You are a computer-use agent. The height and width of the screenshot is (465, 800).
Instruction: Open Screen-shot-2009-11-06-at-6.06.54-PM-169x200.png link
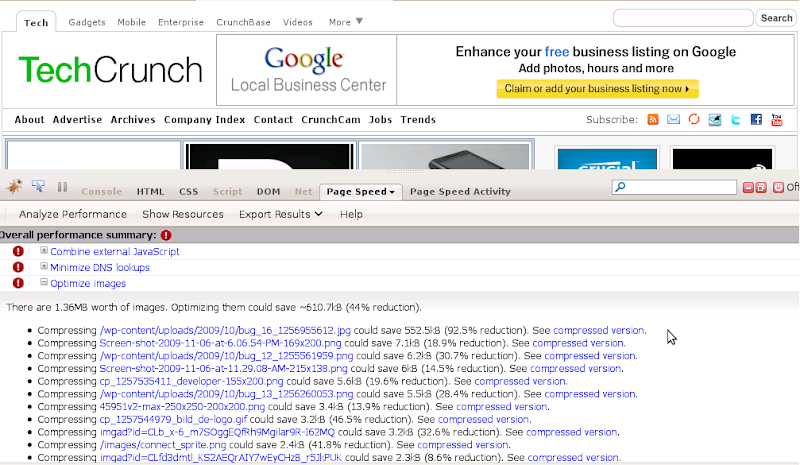(x=220, y=343)
